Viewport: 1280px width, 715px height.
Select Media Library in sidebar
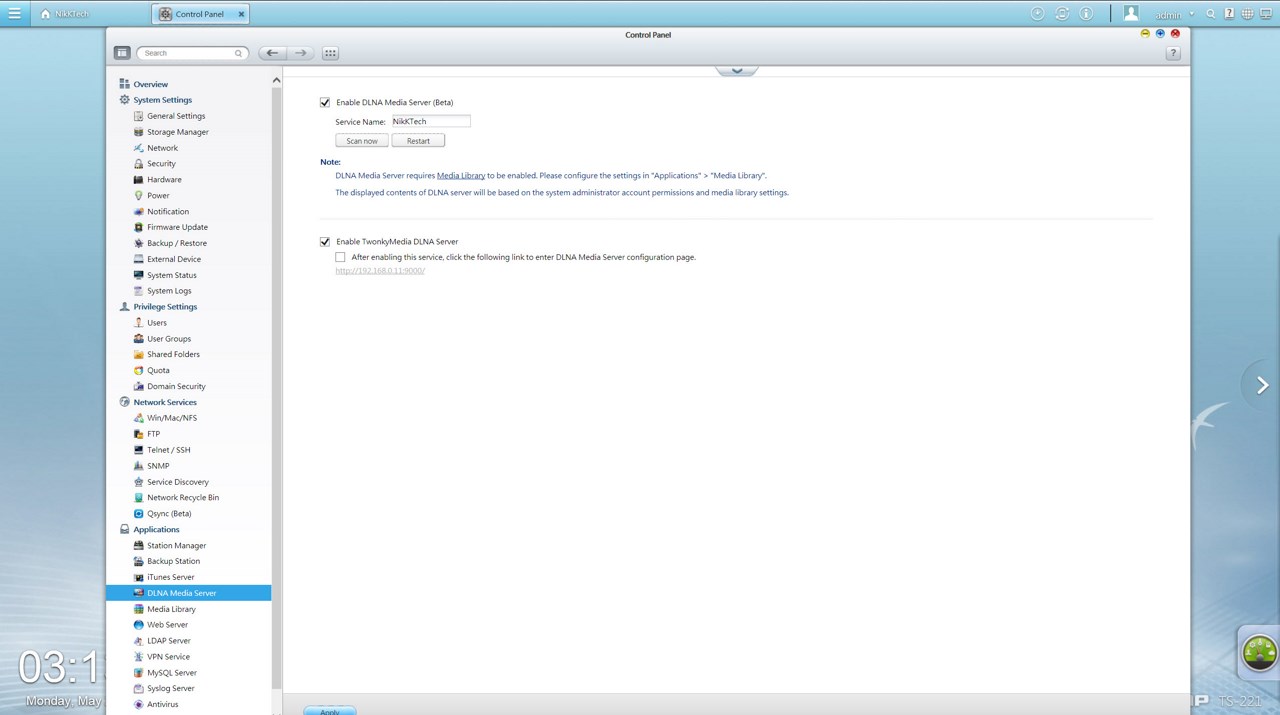pyautogui.click(x=172, y=609)
